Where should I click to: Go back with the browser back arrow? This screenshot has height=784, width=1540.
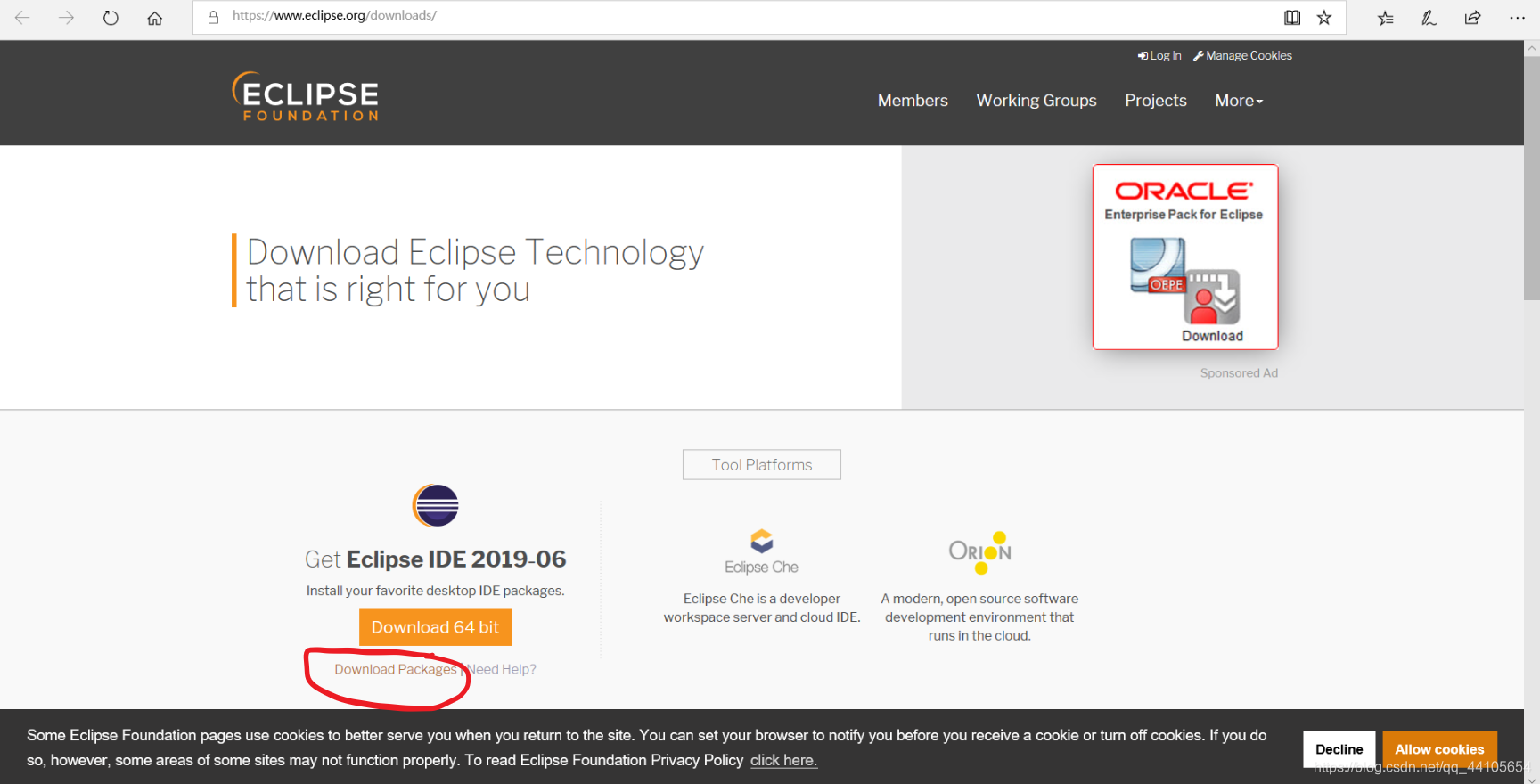click(22, 18)
